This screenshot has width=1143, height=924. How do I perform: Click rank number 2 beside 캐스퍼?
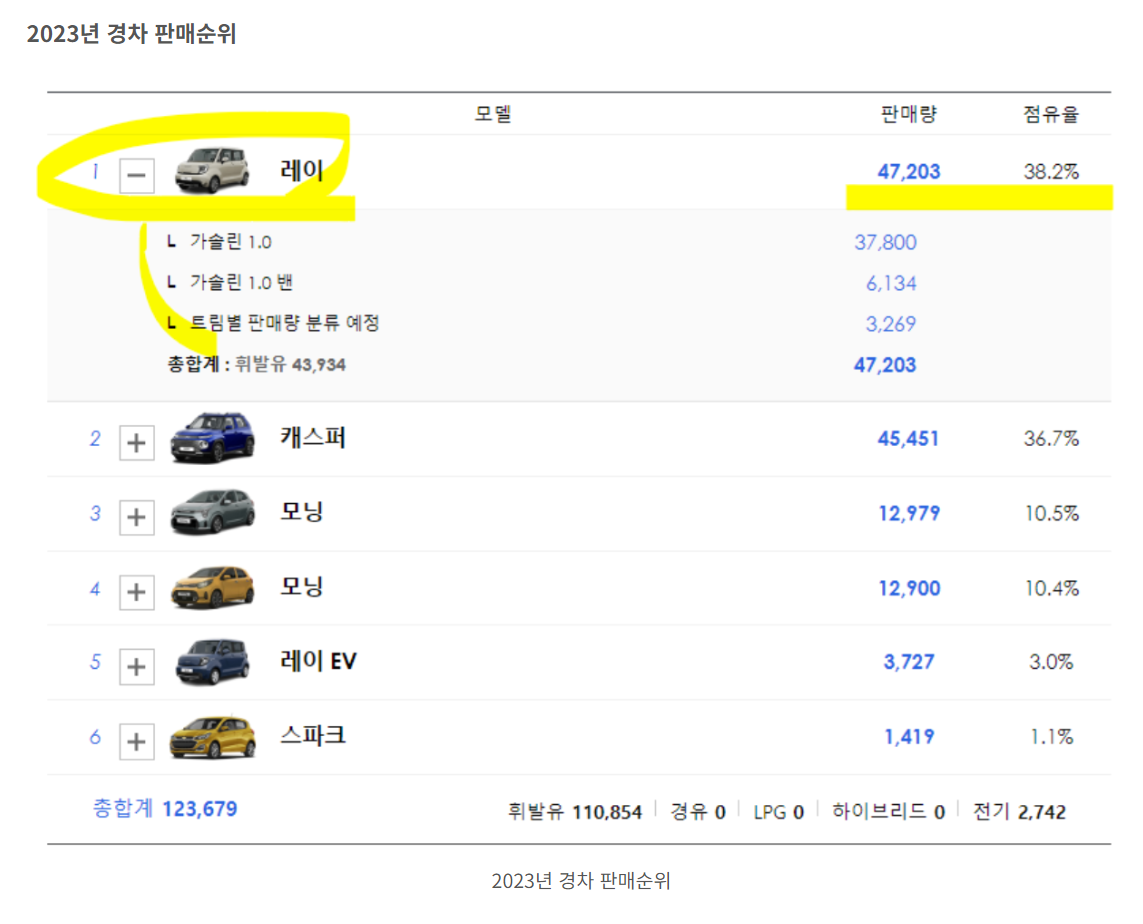95,439
